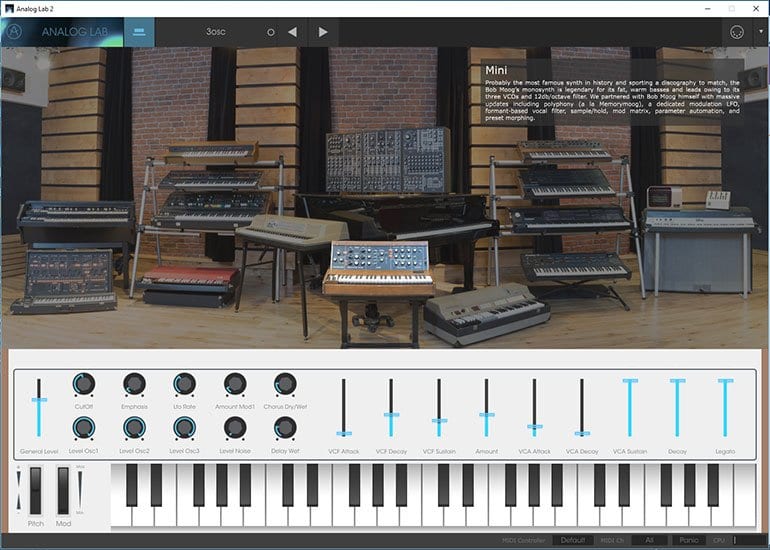The width and height of the screenshot is (770, 550).
Task: Click the Emphasis knob
Action: (x=134, y=384)
